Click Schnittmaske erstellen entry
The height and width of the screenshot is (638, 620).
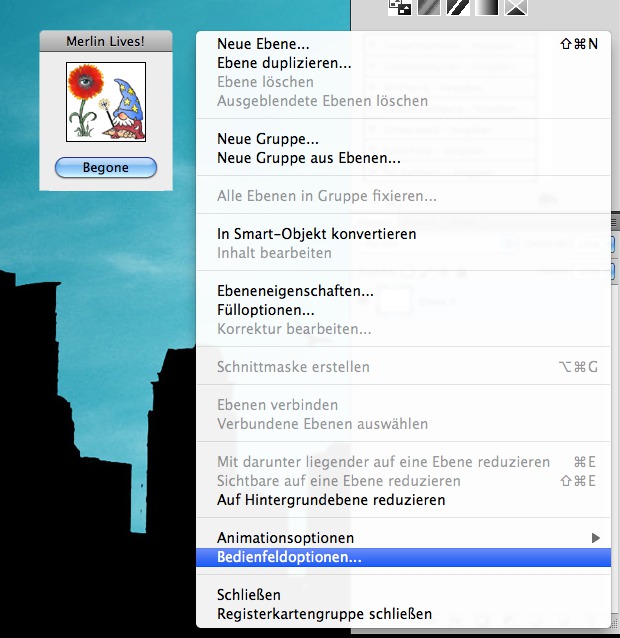pyautogui.click(x=403, y=367)
